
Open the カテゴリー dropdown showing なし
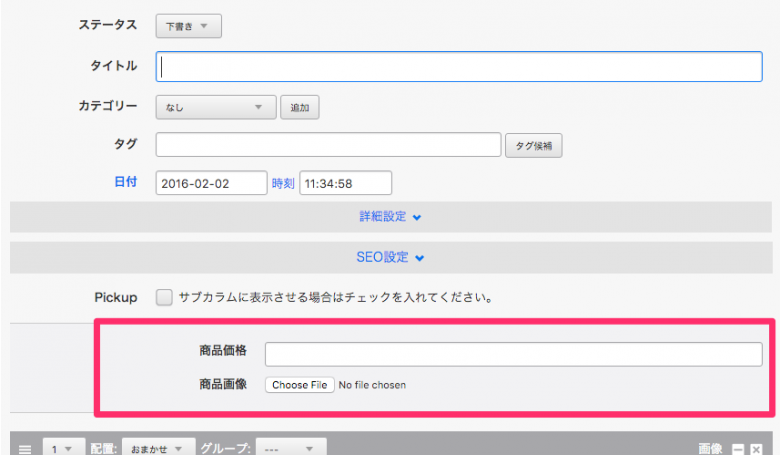point(216,107)
